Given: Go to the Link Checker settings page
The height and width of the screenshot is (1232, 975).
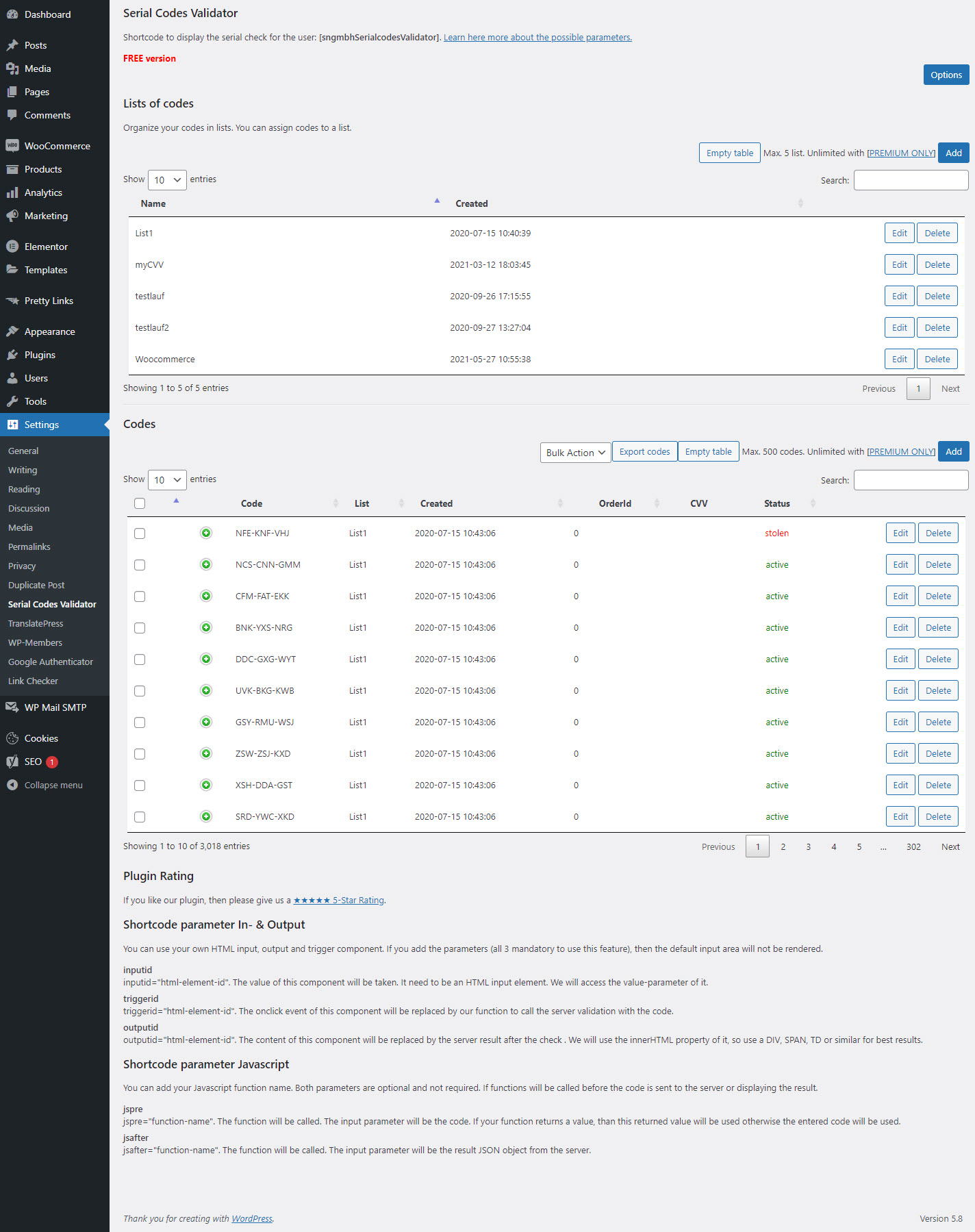Looking at the screenshot, I should [33, 681].
